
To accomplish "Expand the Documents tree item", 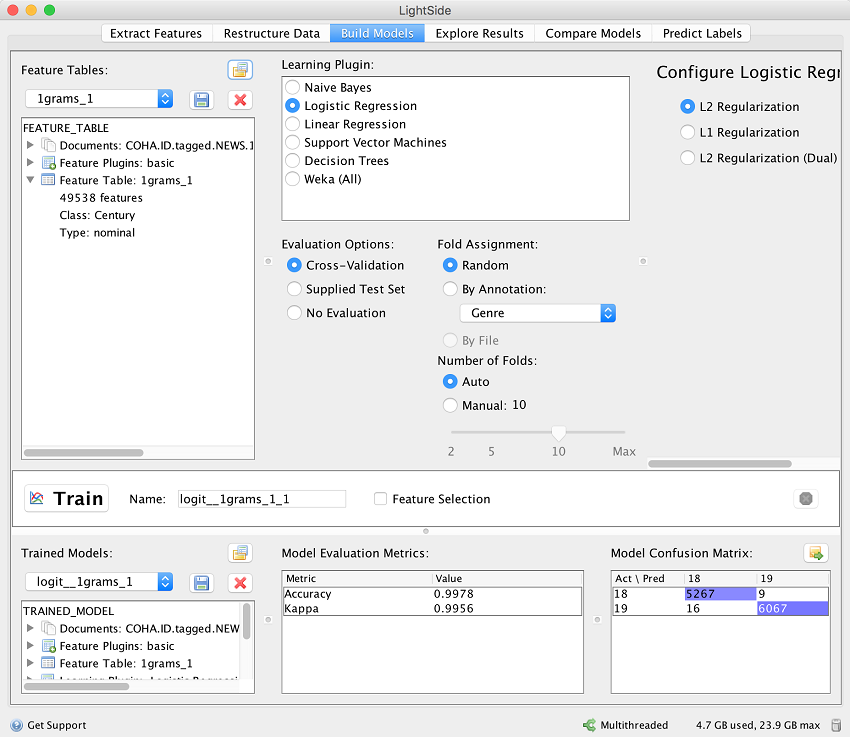I will click(30, 145).
